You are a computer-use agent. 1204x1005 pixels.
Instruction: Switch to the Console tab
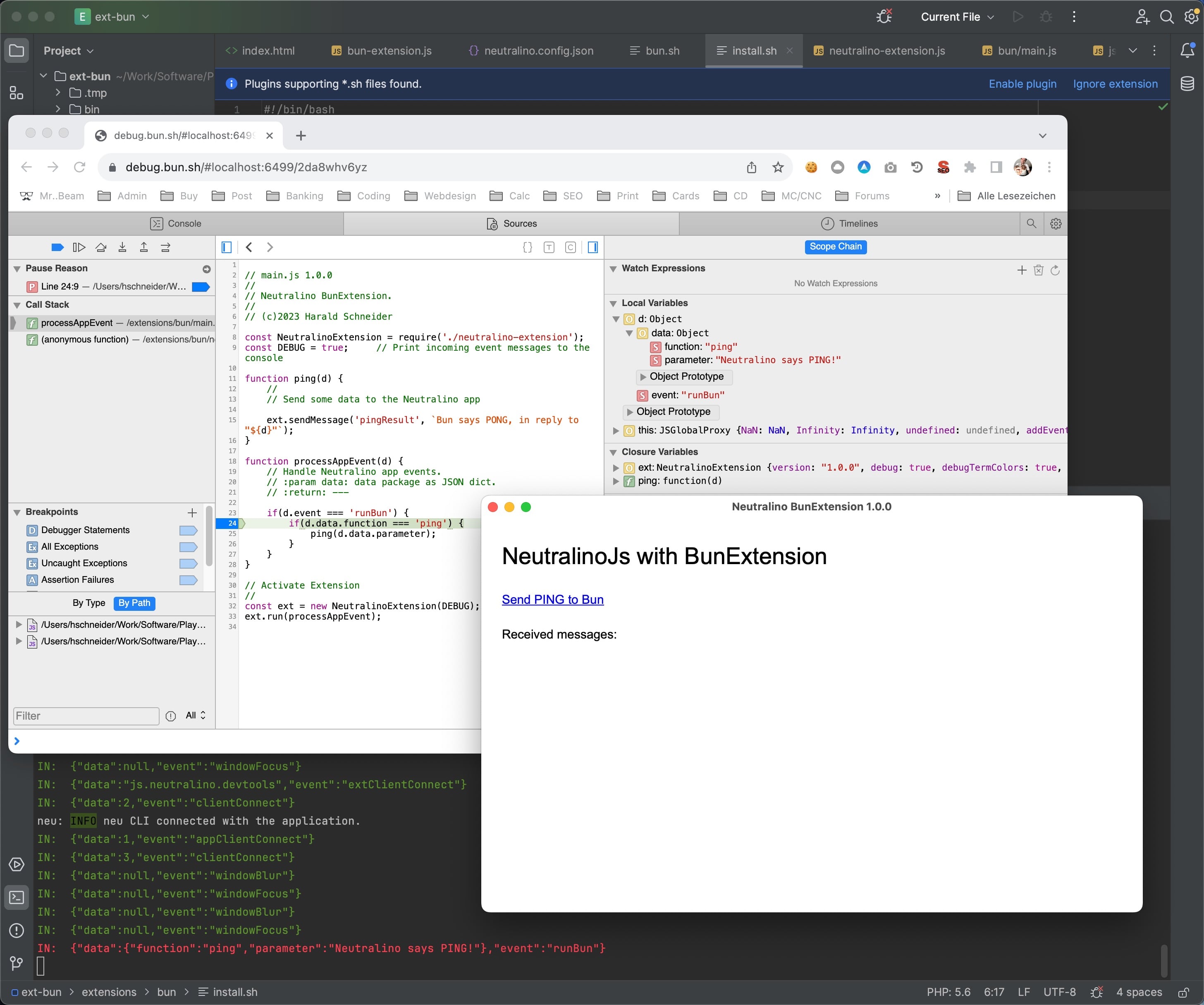pyautogui.click(x=176, y=223)
